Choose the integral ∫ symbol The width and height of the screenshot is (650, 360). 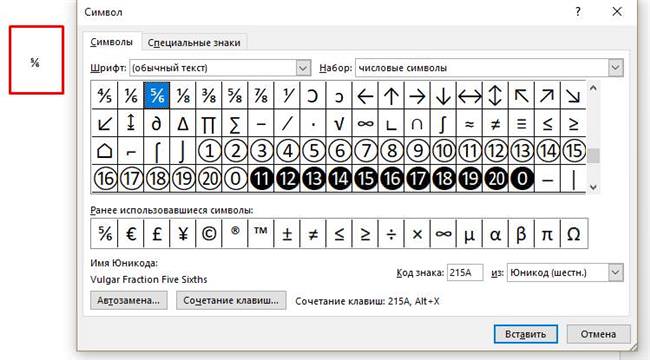pyautogui.click(x=444, y=123)
